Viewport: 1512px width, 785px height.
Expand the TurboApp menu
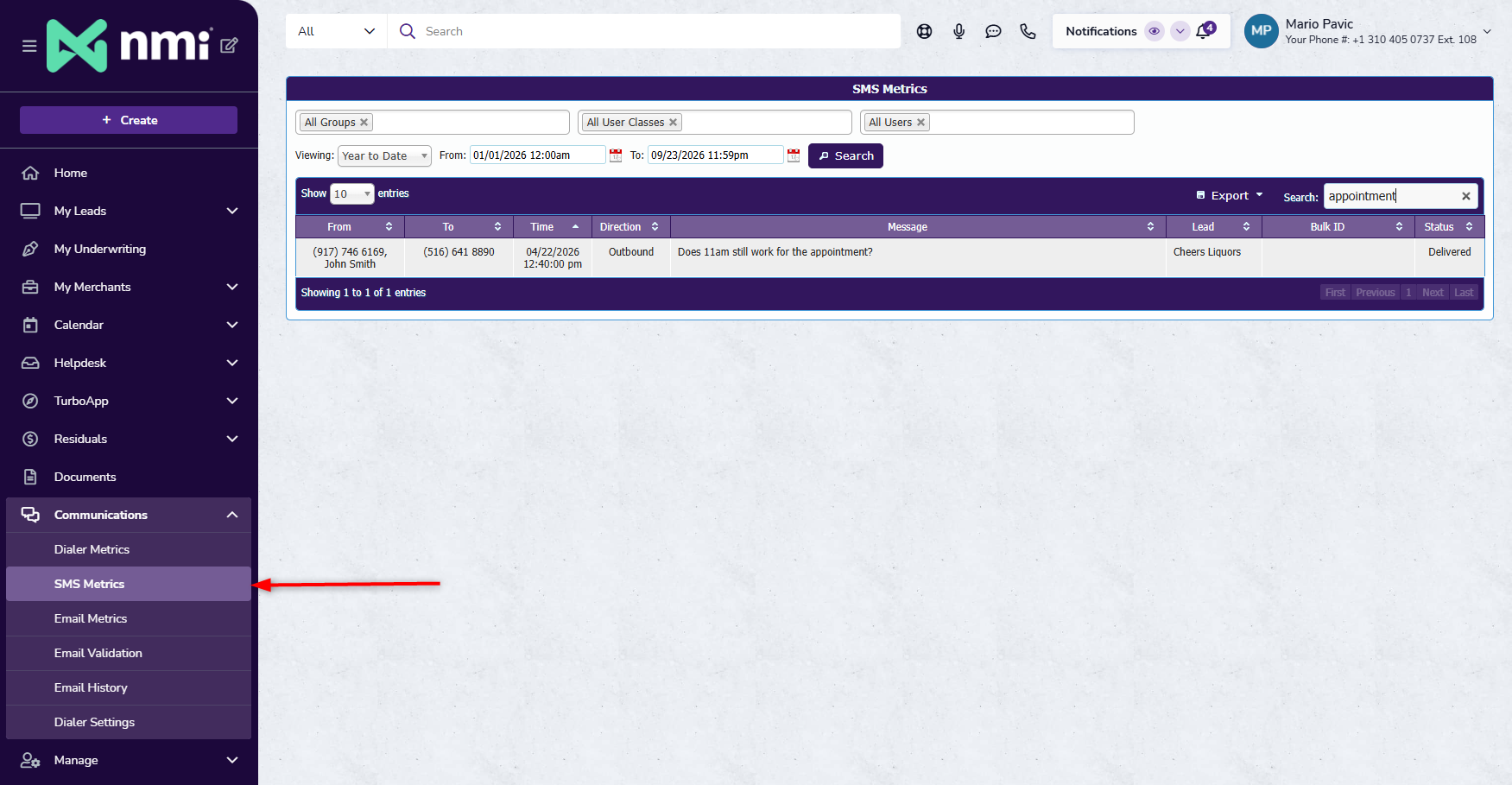pos(129,401)
